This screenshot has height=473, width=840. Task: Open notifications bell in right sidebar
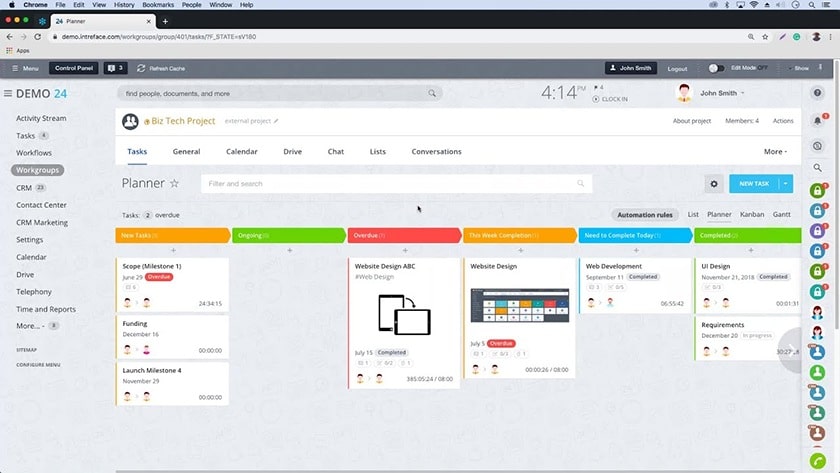[818, 121]
